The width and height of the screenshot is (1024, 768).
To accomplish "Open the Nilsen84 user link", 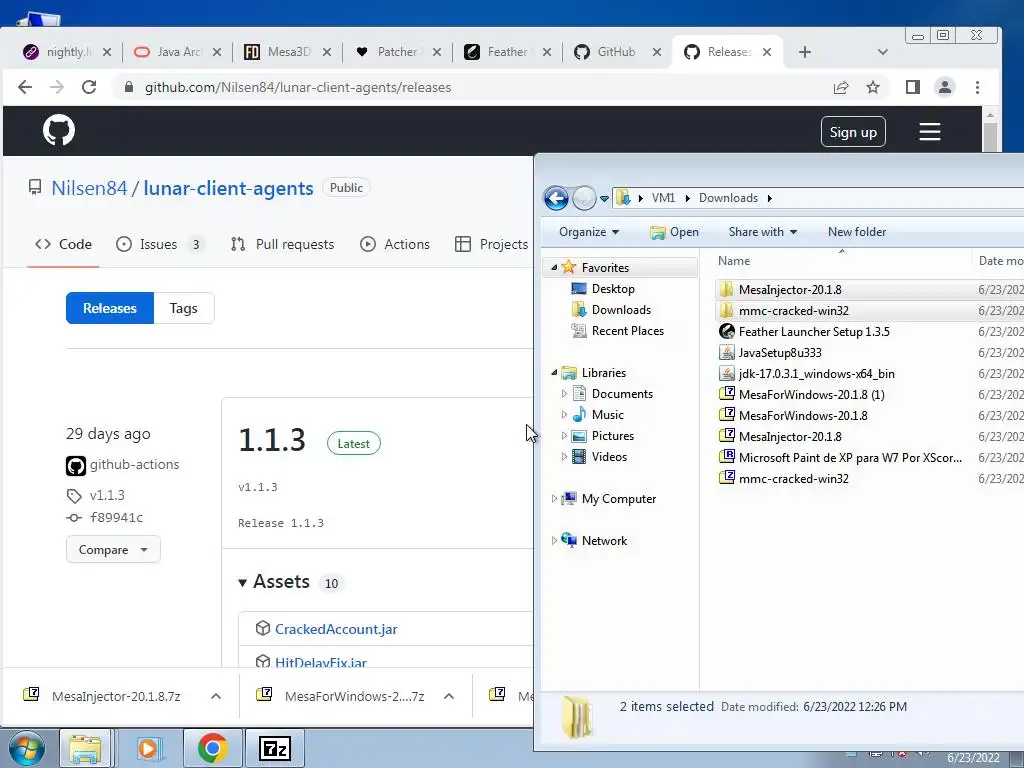I will click(x=89, y=188).
